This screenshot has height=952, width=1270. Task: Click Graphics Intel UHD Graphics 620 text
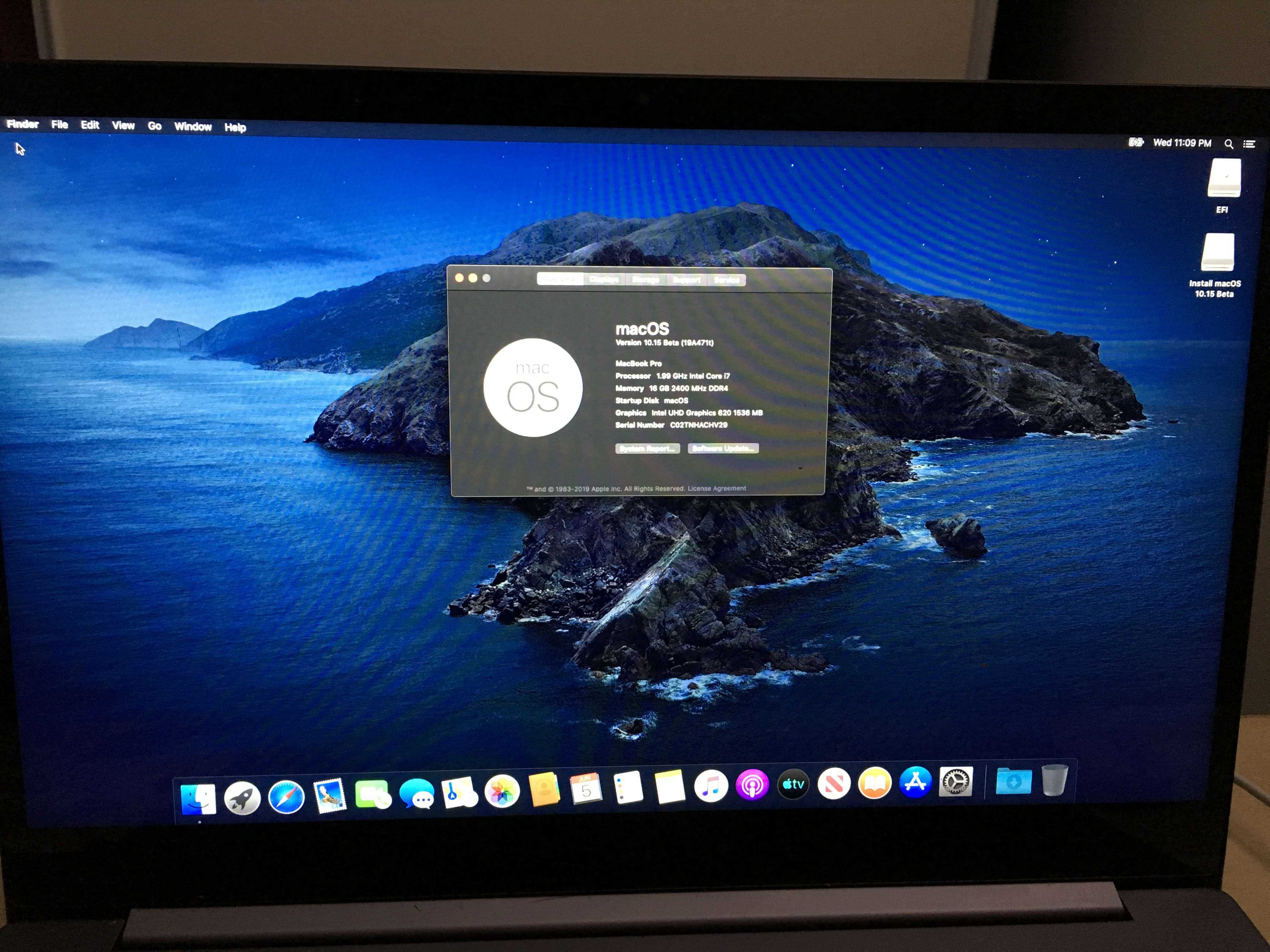coord(689,413)
